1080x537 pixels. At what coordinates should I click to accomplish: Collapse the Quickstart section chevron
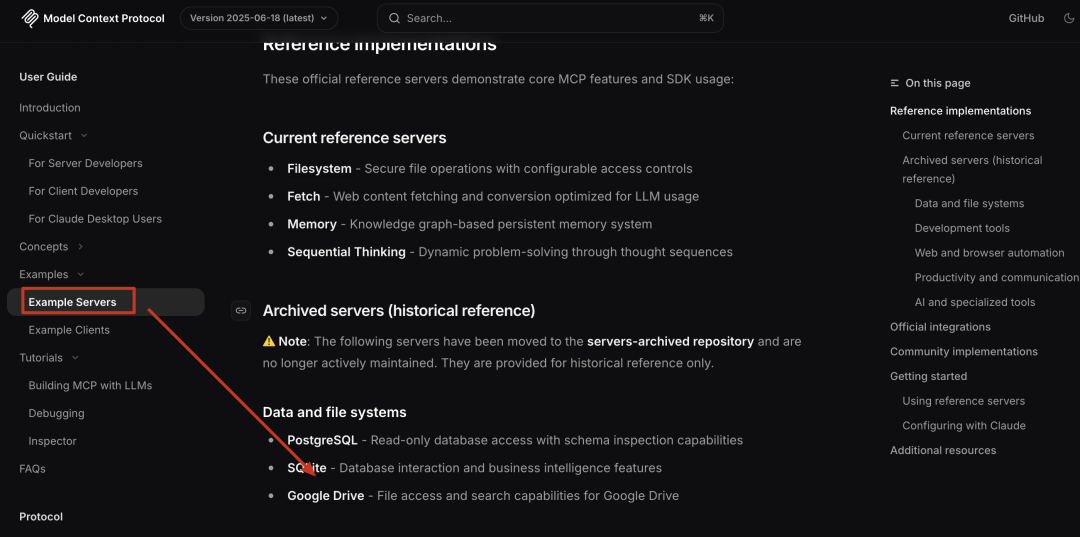pos(84,136)
